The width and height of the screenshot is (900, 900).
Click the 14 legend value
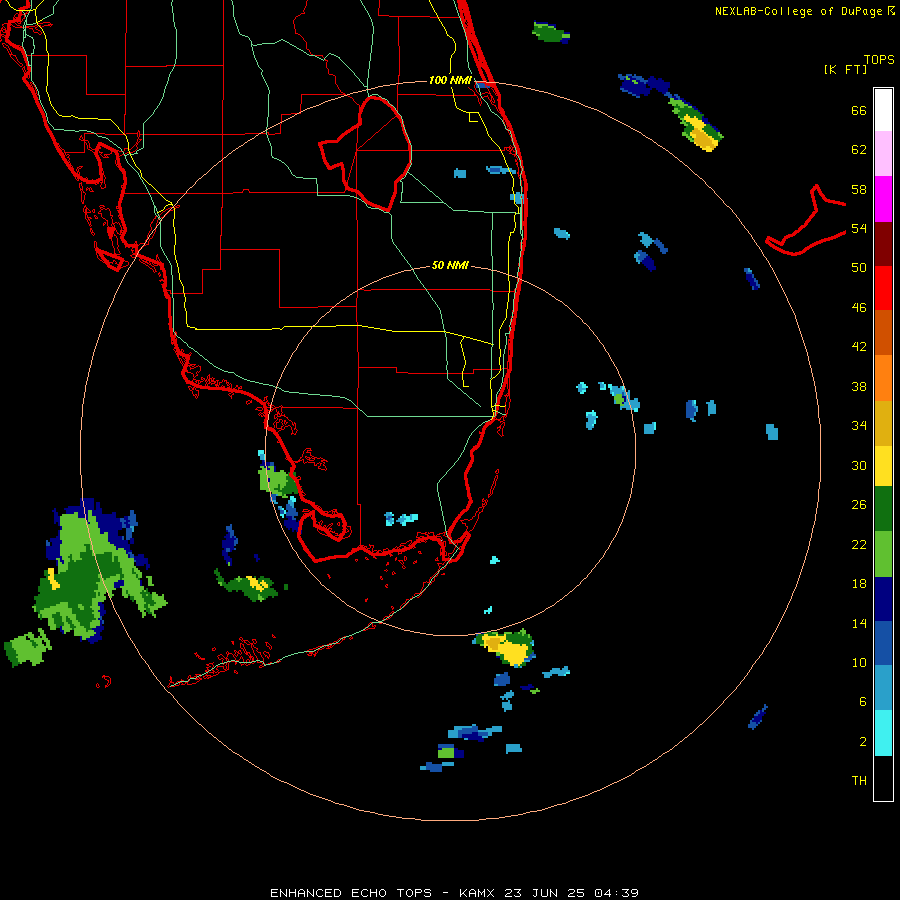(x=859, y=623)
